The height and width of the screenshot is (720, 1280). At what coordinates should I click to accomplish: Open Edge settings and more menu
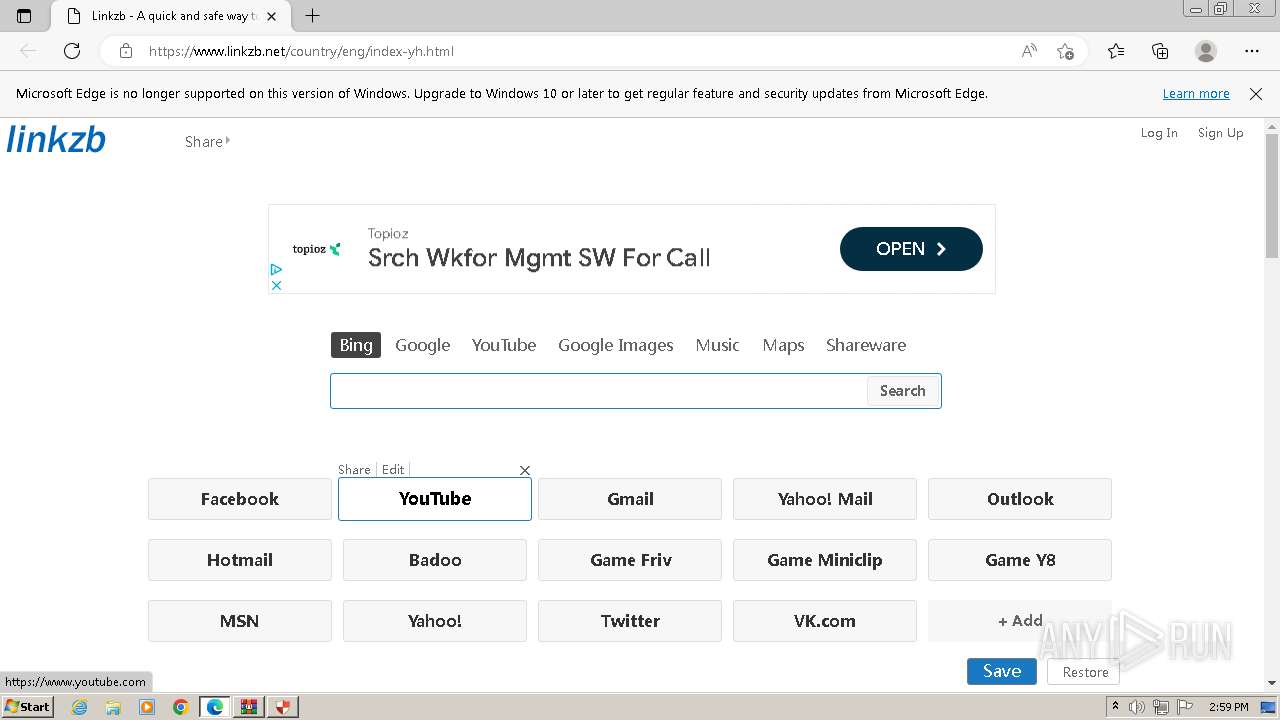click(x=1252, y=51)
